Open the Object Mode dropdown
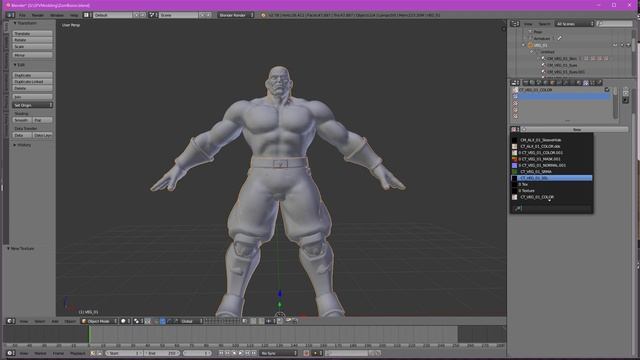The image size is (640, 360). click(98, 321)
